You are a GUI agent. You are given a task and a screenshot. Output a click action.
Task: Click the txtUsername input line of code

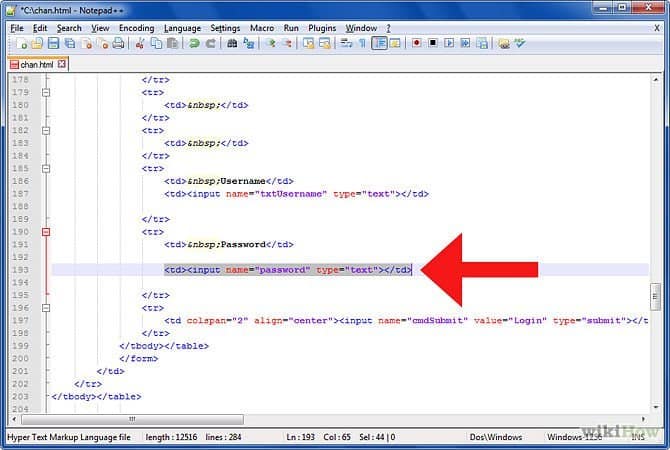pyautogui.click(x=296, y=194)
